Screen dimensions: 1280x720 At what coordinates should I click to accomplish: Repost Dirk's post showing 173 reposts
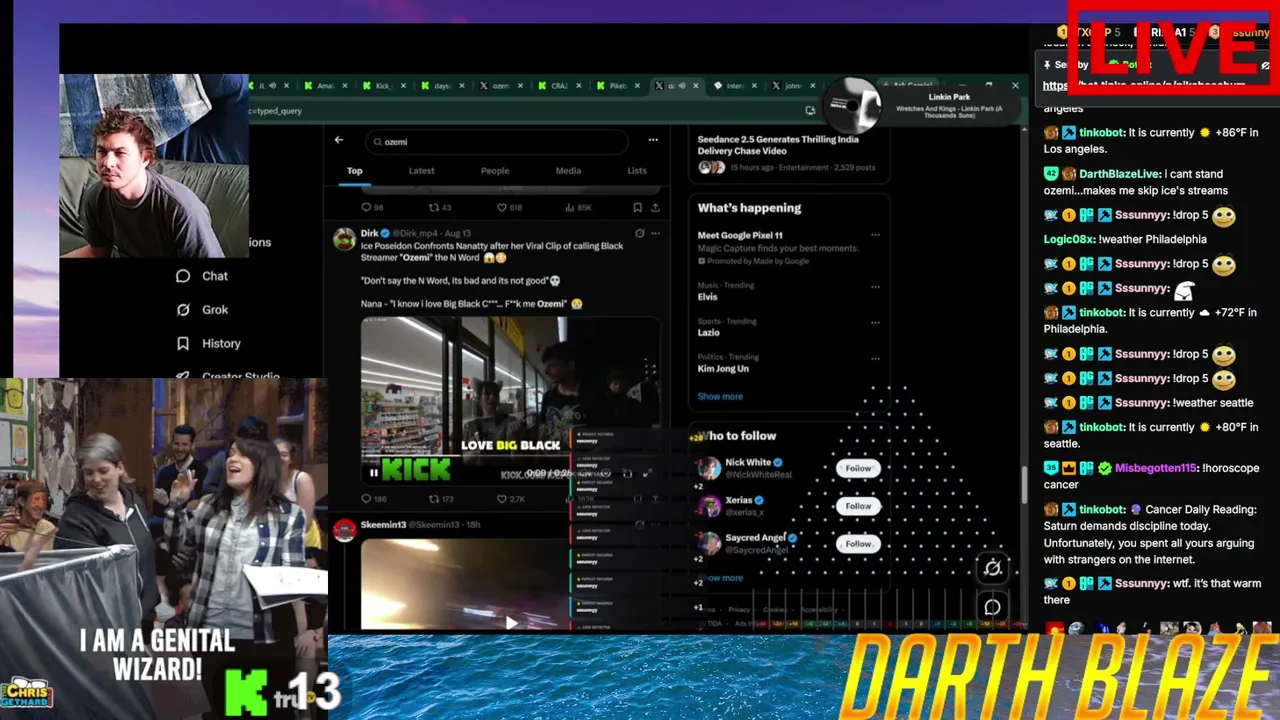[x=434, y=498]
